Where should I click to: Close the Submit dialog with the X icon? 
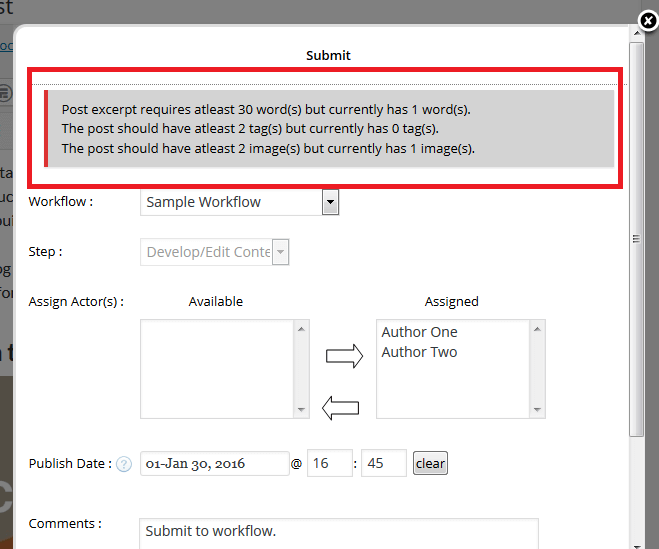click(x=647, y=19)
